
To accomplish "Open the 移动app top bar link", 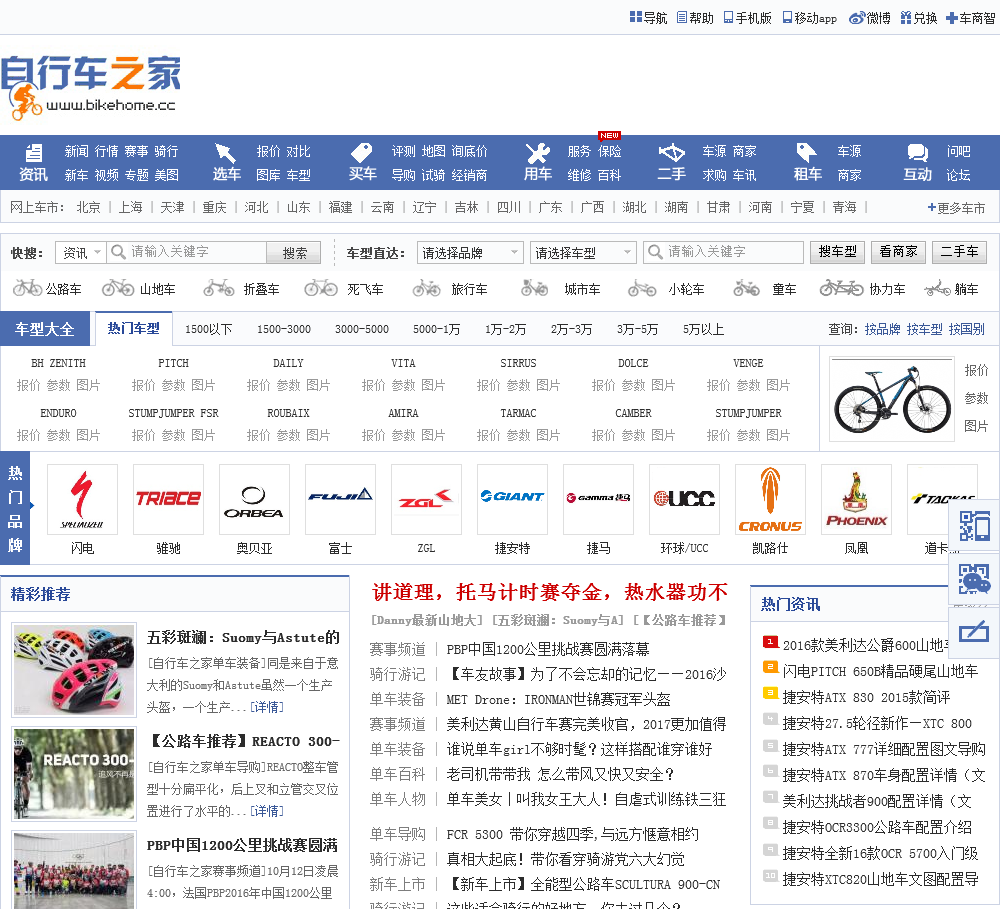I will point(809,18).
